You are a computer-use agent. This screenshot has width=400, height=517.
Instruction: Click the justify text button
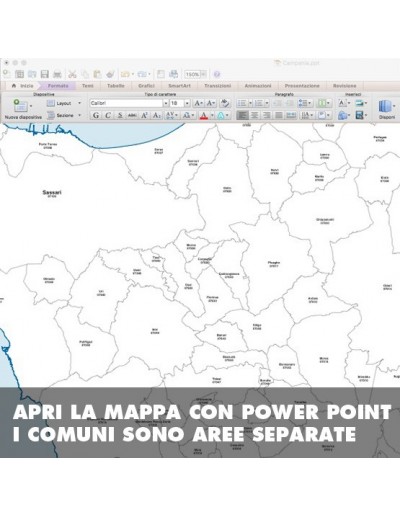click(x=279, y=115)
